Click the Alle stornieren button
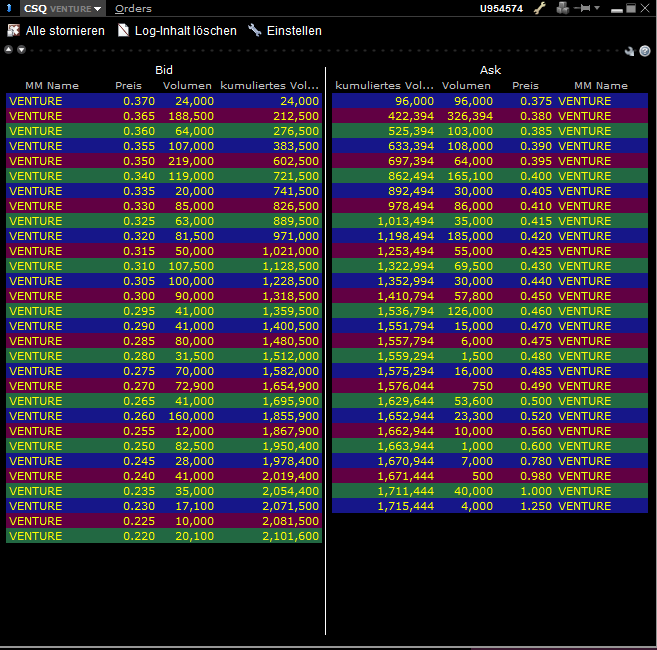657x650 pixels. click(56, 31)
